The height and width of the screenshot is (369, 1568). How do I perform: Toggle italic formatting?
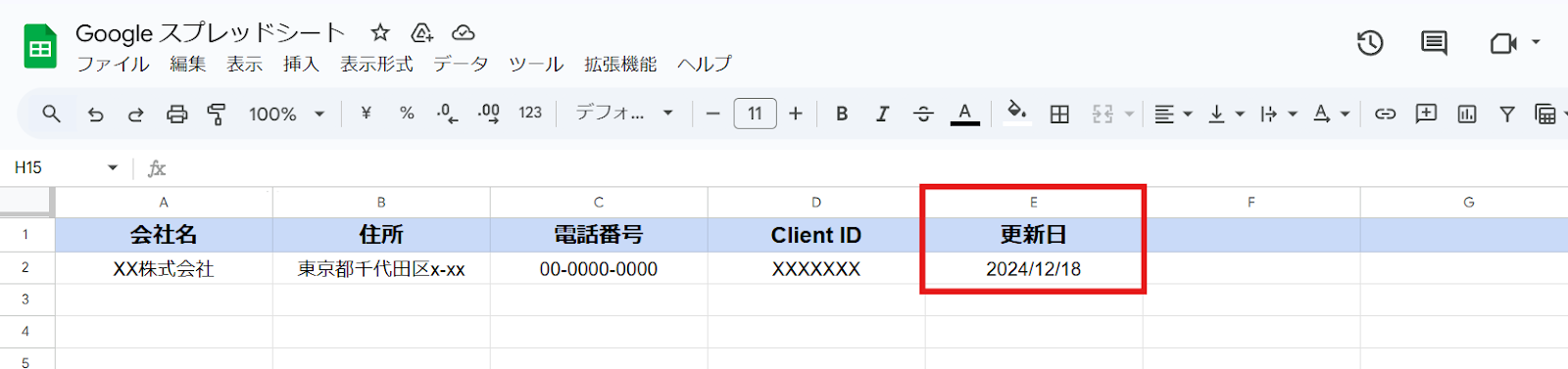(882, 114)
